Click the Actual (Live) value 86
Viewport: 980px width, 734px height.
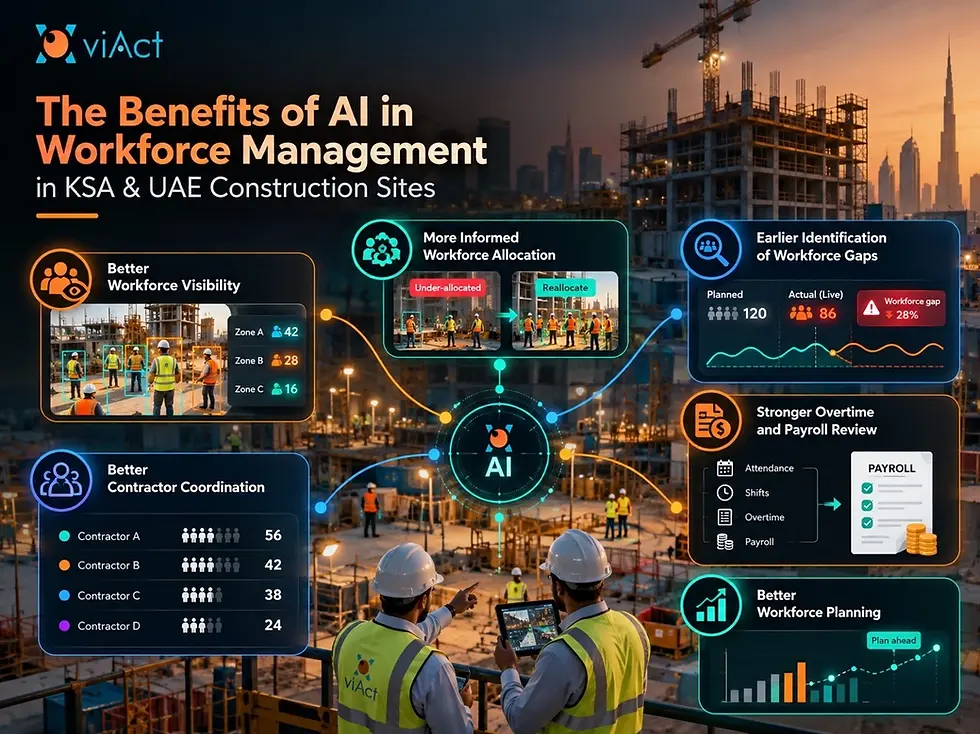click(x=828, y=313)
